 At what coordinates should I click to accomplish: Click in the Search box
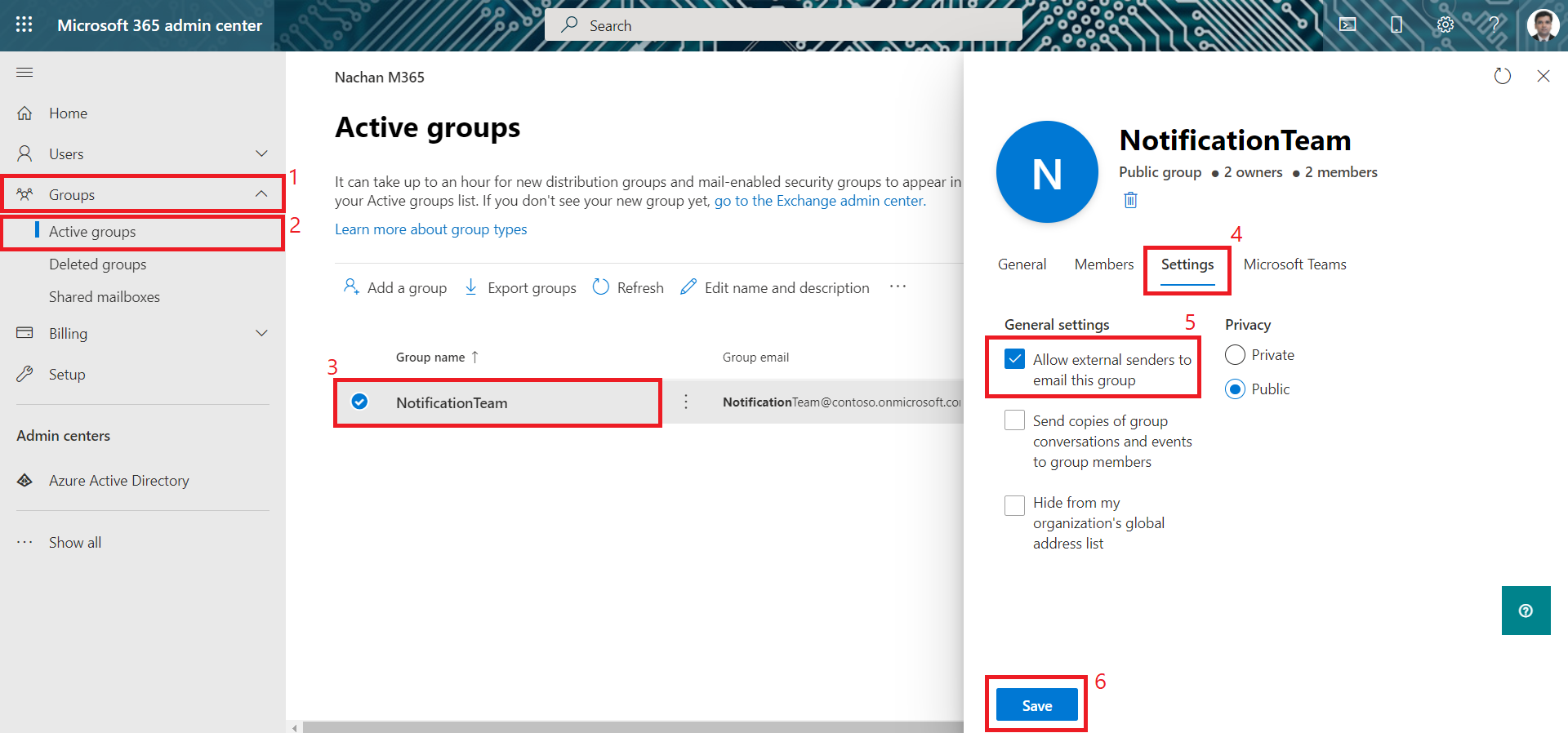(x=784, y=25)
